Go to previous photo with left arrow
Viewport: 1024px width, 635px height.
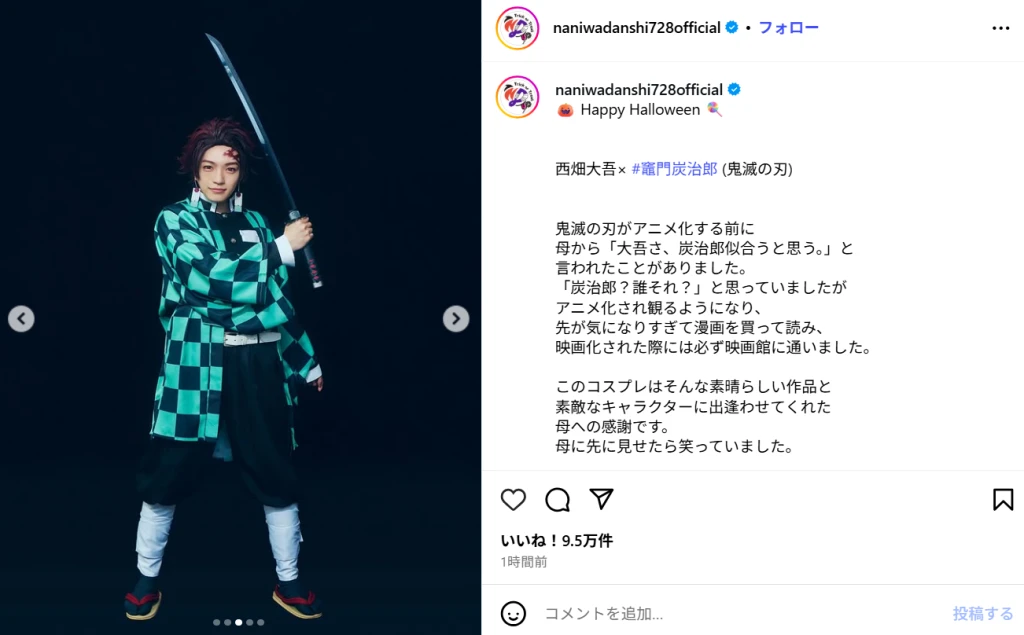pos(22,319)
